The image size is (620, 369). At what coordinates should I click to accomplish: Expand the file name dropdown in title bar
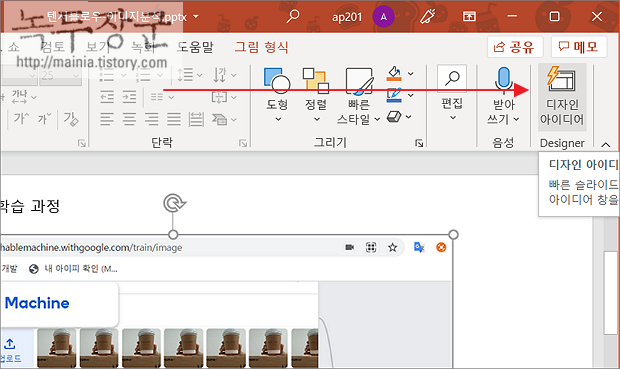(x=196, y=17)
